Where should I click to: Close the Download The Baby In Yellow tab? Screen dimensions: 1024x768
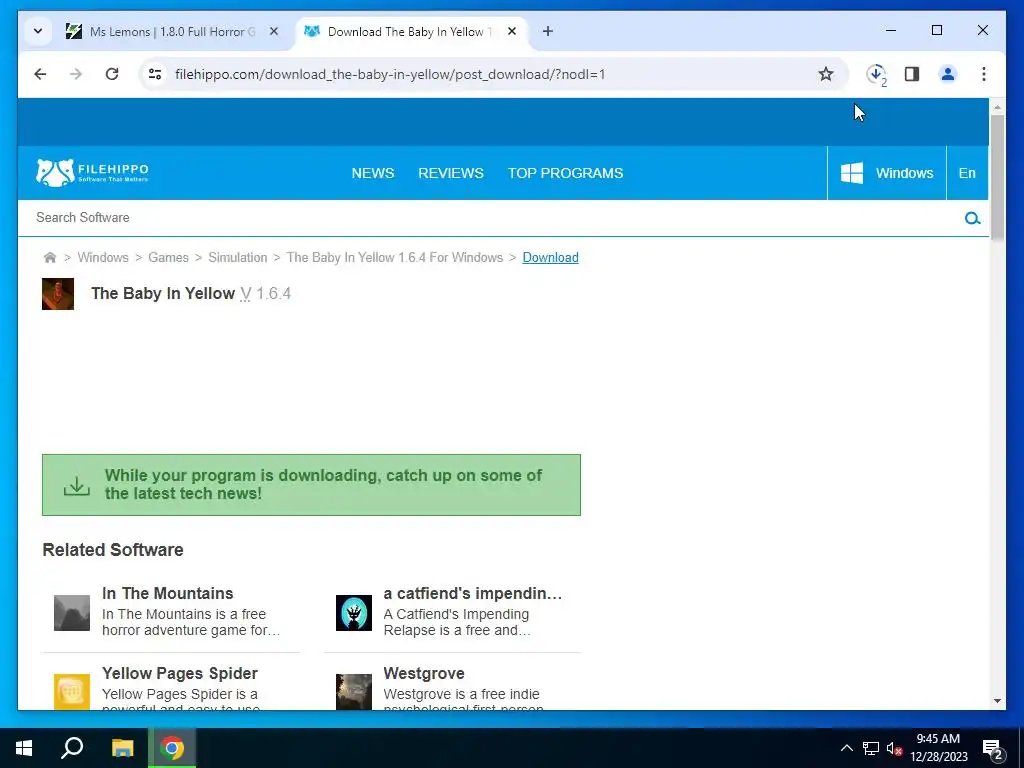pos(512,31)
